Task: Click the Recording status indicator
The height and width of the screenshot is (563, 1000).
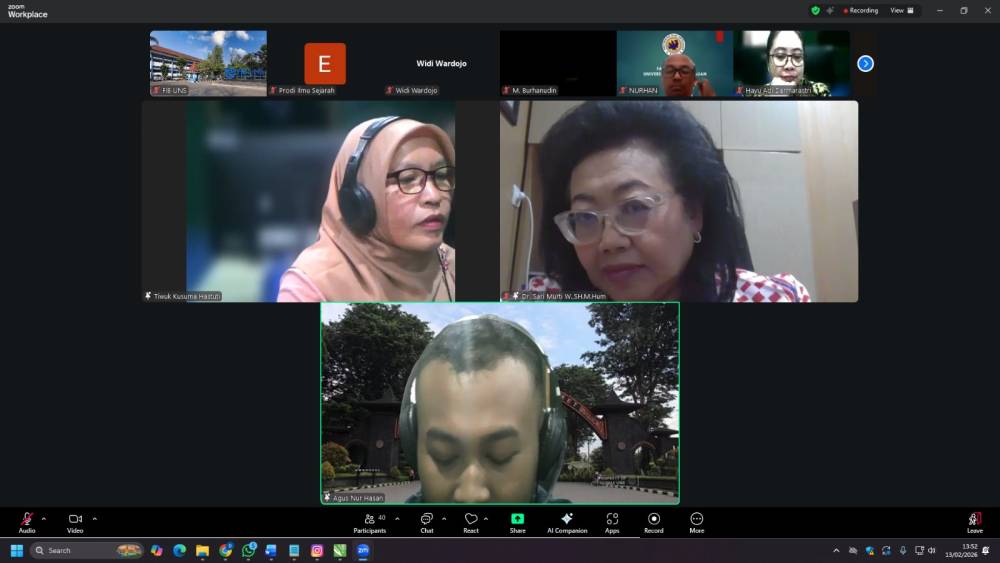Action: (860, 10)
